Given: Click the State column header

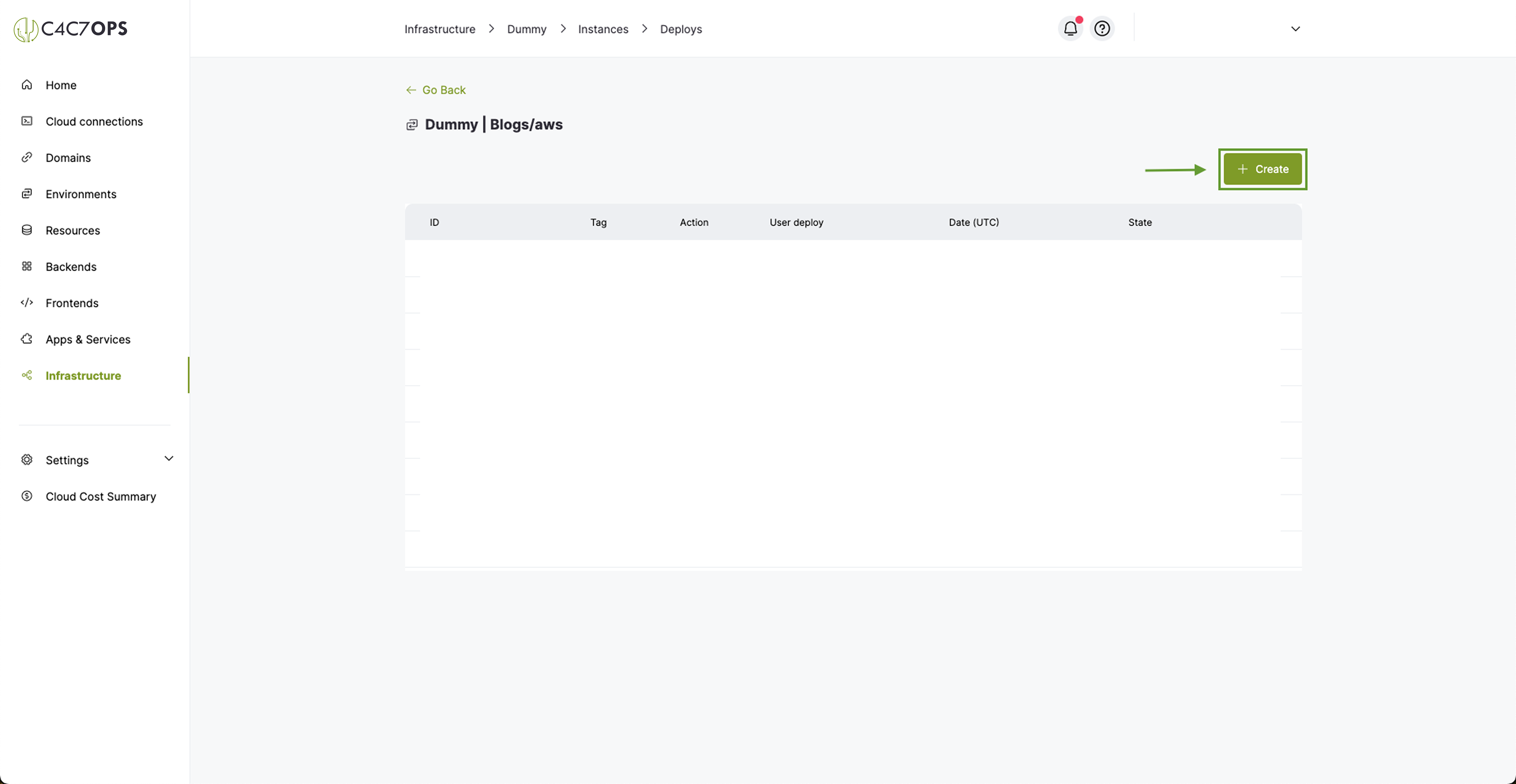Looking at the screenshot, I should (x=1140, y=222).
